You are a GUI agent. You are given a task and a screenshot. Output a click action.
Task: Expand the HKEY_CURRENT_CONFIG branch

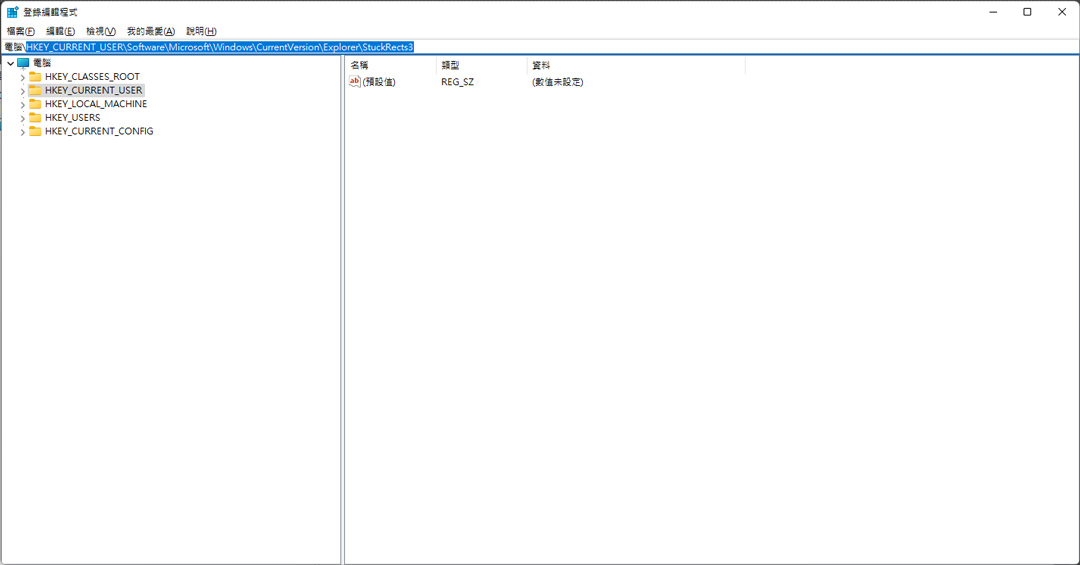click(22, 132)
